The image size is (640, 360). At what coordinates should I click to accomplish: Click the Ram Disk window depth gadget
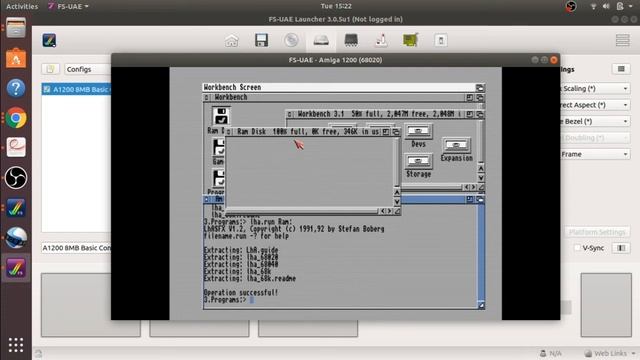point(396,131)
